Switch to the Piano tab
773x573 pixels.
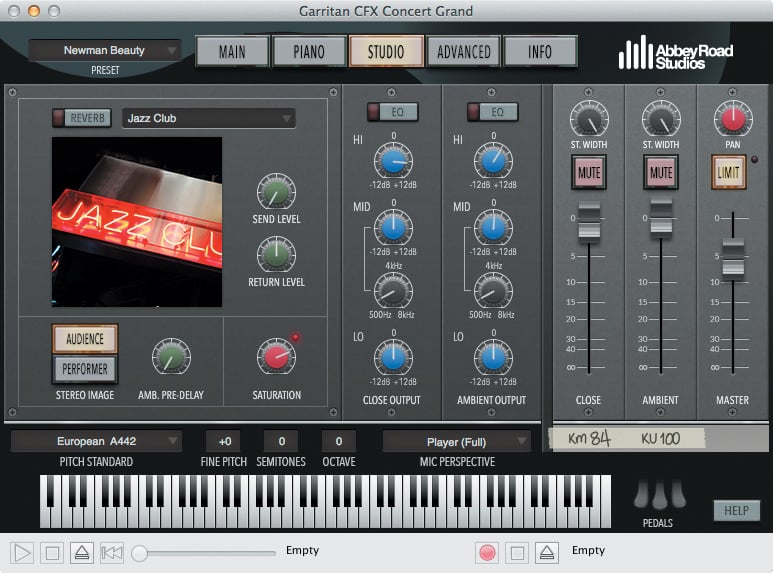[x=309, y=52]
